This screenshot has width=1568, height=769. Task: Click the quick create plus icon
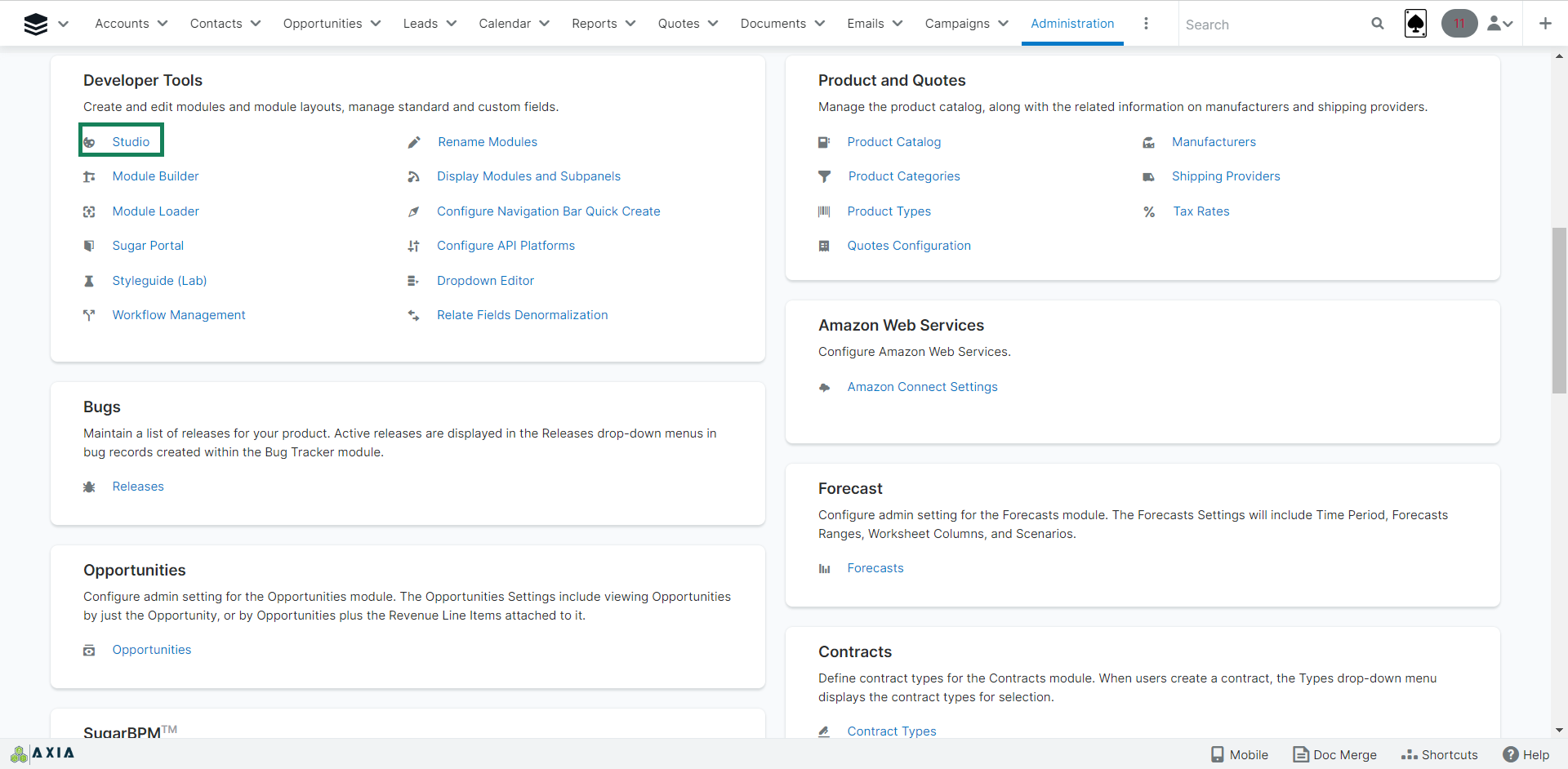(1545, 24)
